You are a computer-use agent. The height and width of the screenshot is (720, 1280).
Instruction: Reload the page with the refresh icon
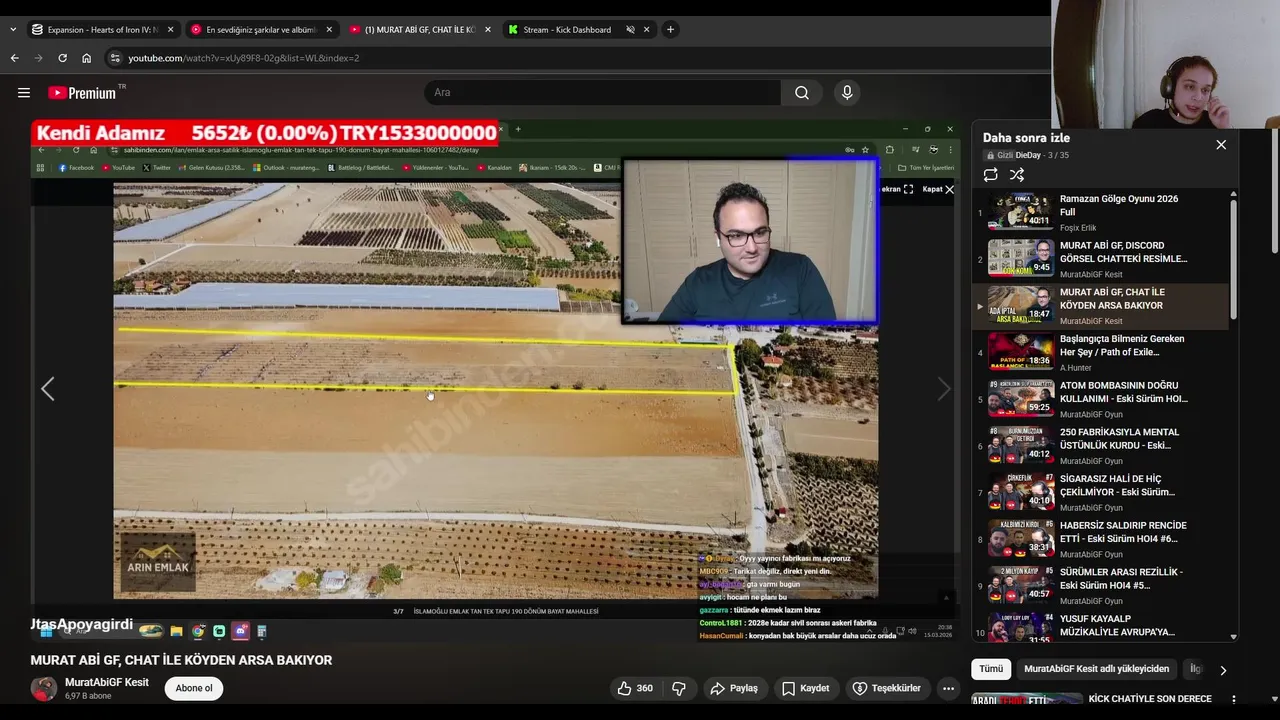[62, 58]
